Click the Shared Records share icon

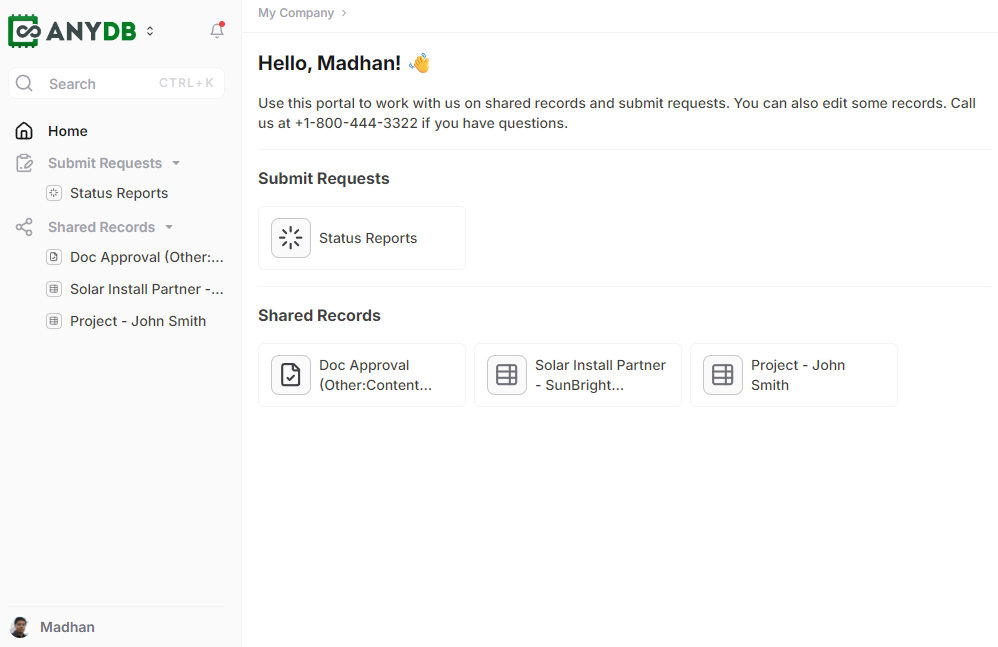24,227
